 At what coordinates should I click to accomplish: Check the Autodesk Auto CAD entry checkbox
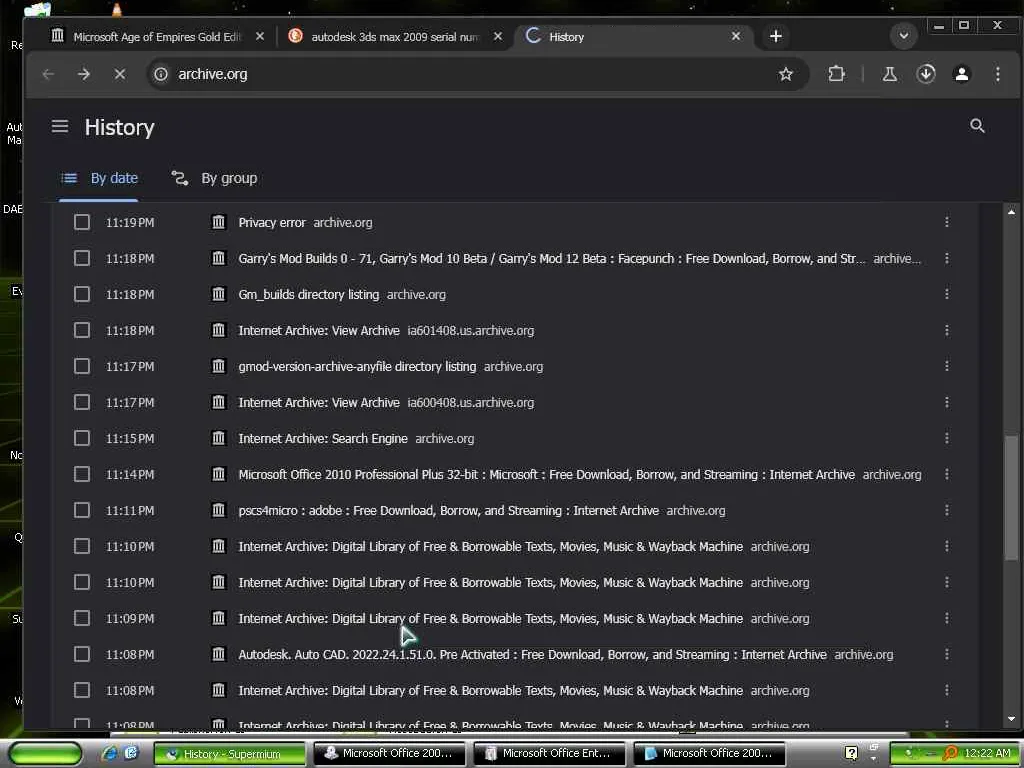(x=82, y=654)
